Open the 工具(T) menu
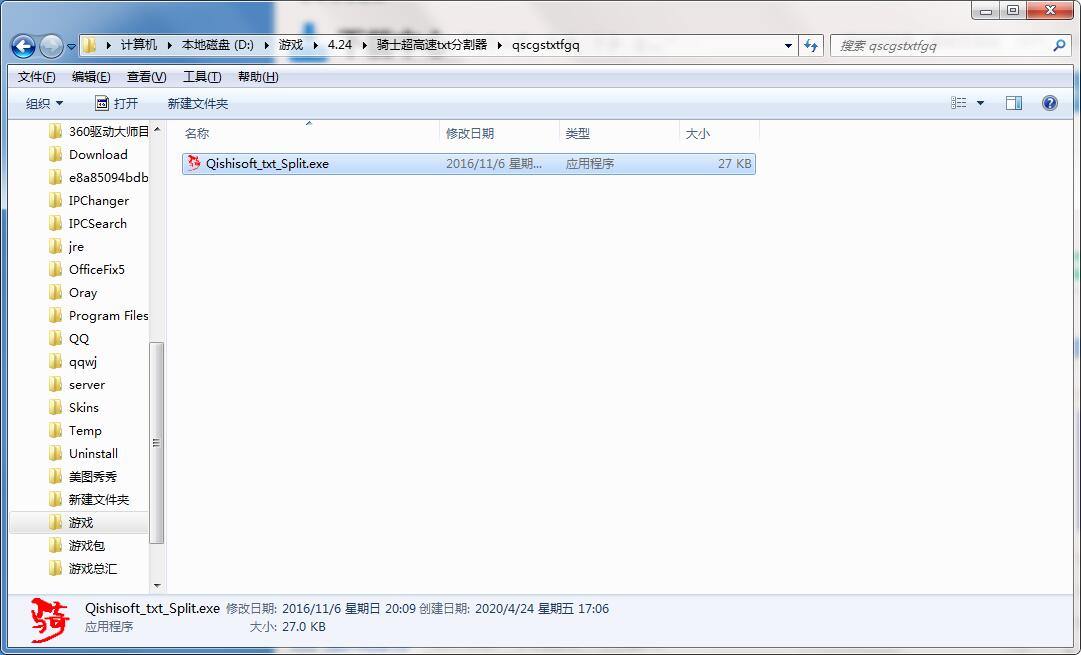The width and height of the screenshot is (1081, 655). [x=201, y=77]
